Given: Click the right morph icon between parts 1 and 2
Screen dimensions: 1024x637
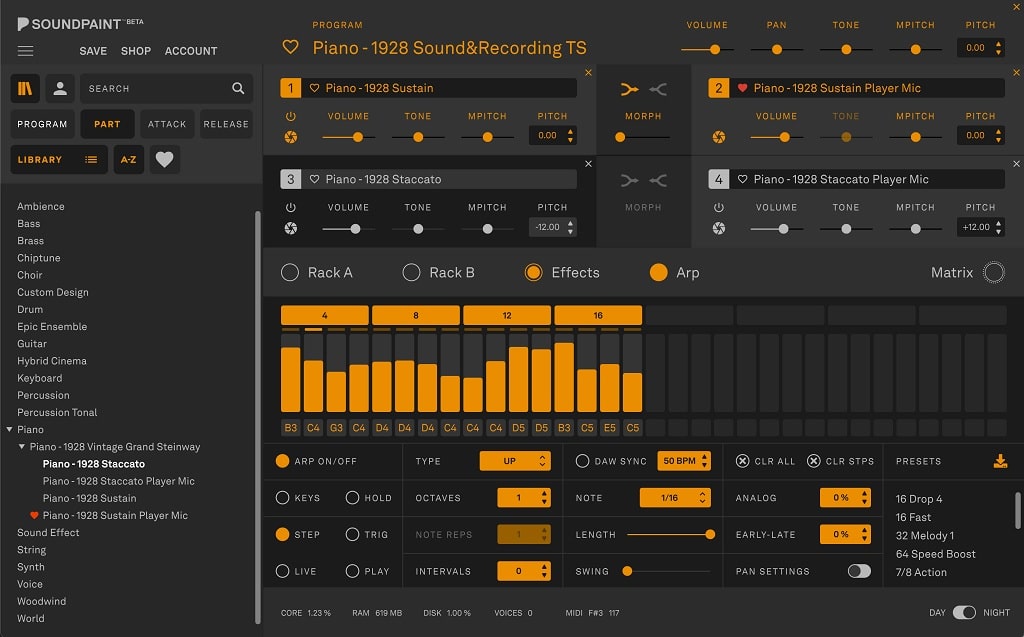Looking at the screenshot, I should [658, 90].
